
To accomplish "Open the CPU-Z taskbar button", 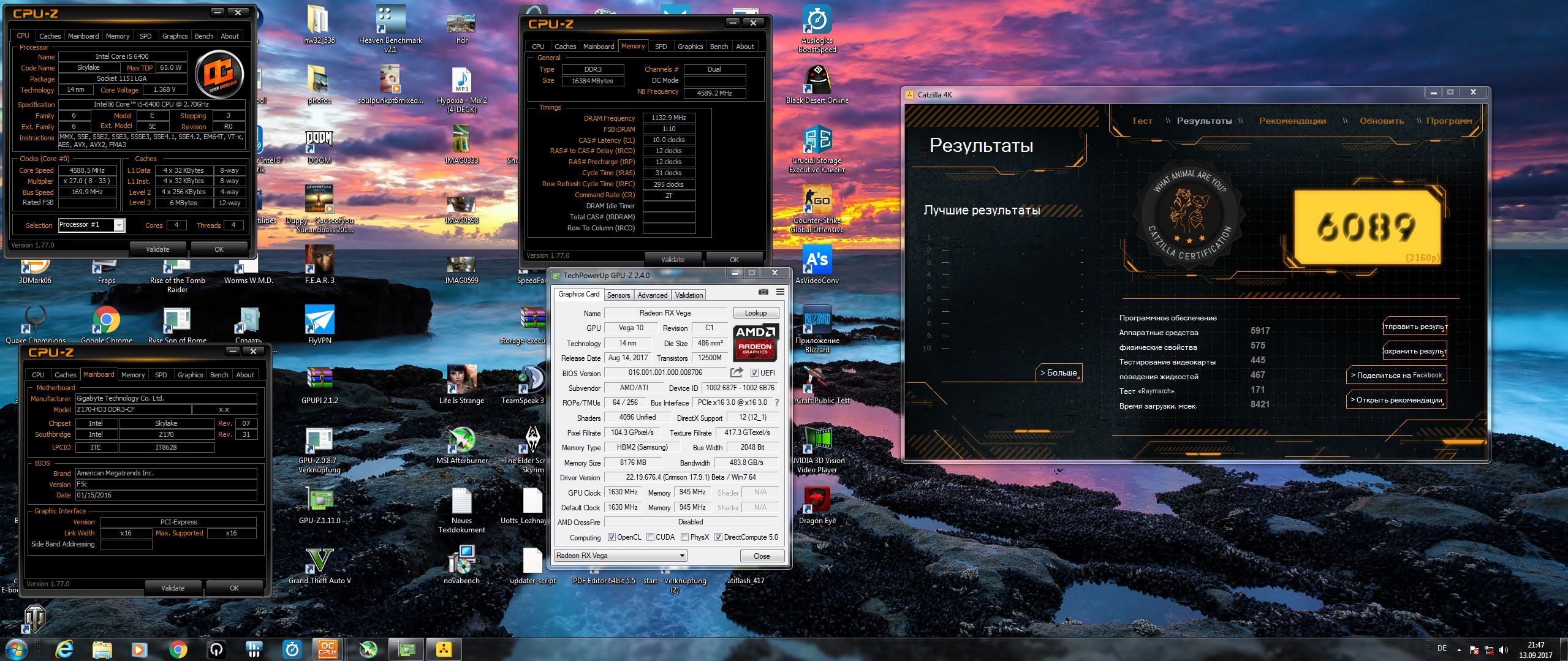I will click(328, 649).
